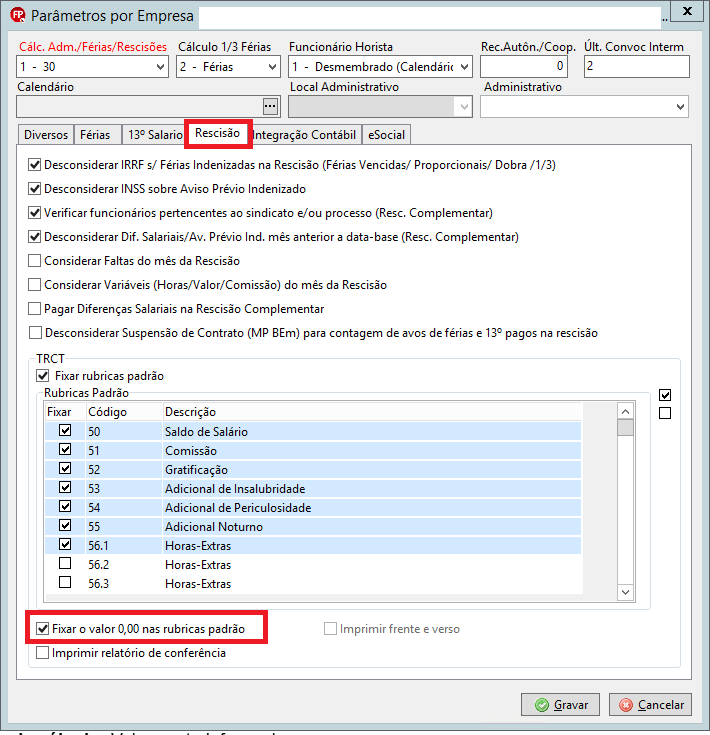
Task: Toggle Desconsiderar Dif. Salariais/Av. Prévio Ind.
Action: (34, 237)
